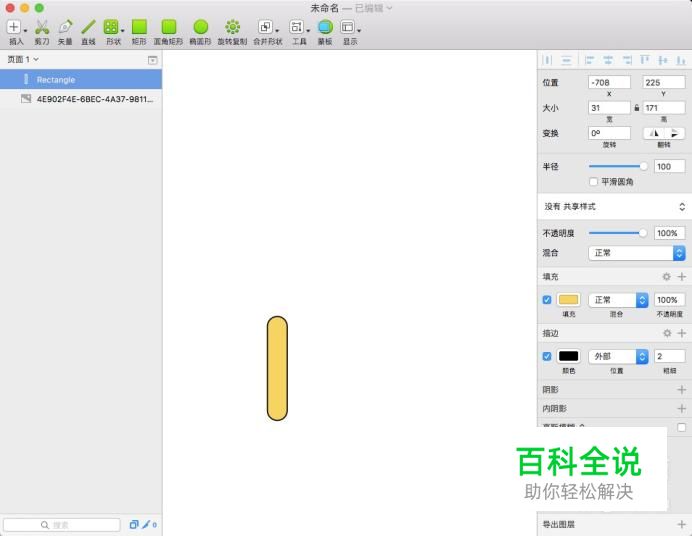
Task: Click the width field showing 31
Action: (x=609, y=108)
